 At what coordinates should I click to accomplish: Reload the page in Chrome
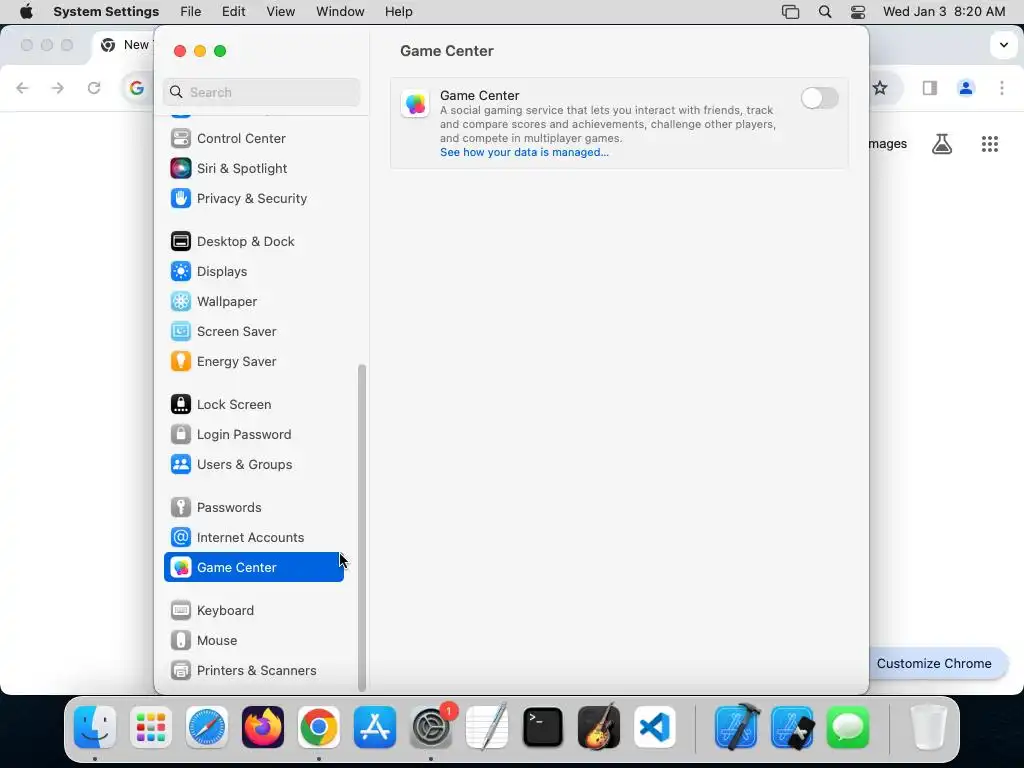pos(94,88)
